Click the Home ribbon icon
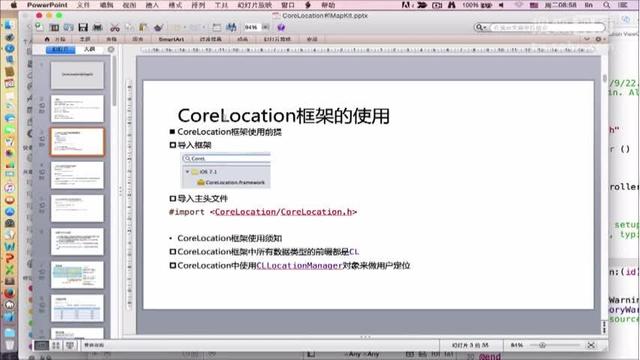The height and width of the screenshot is (360, 640). click(47, 39)
